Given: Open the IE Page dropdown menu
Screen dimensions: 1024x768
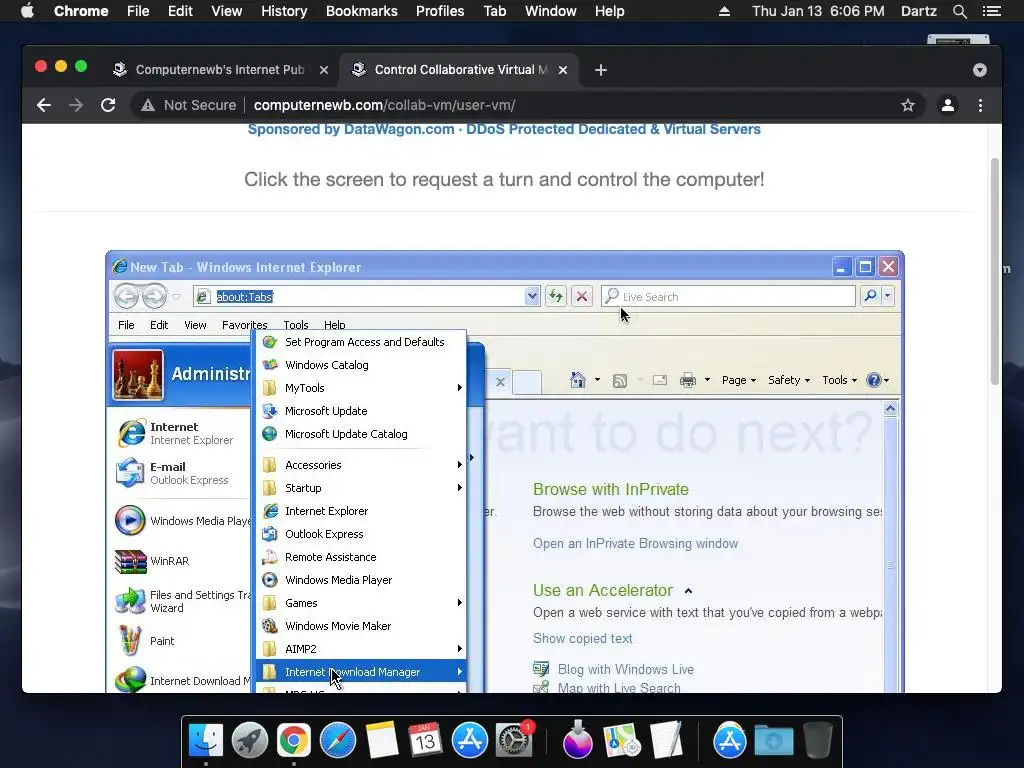Looking at the screenshot, I should tap(739, 380).
